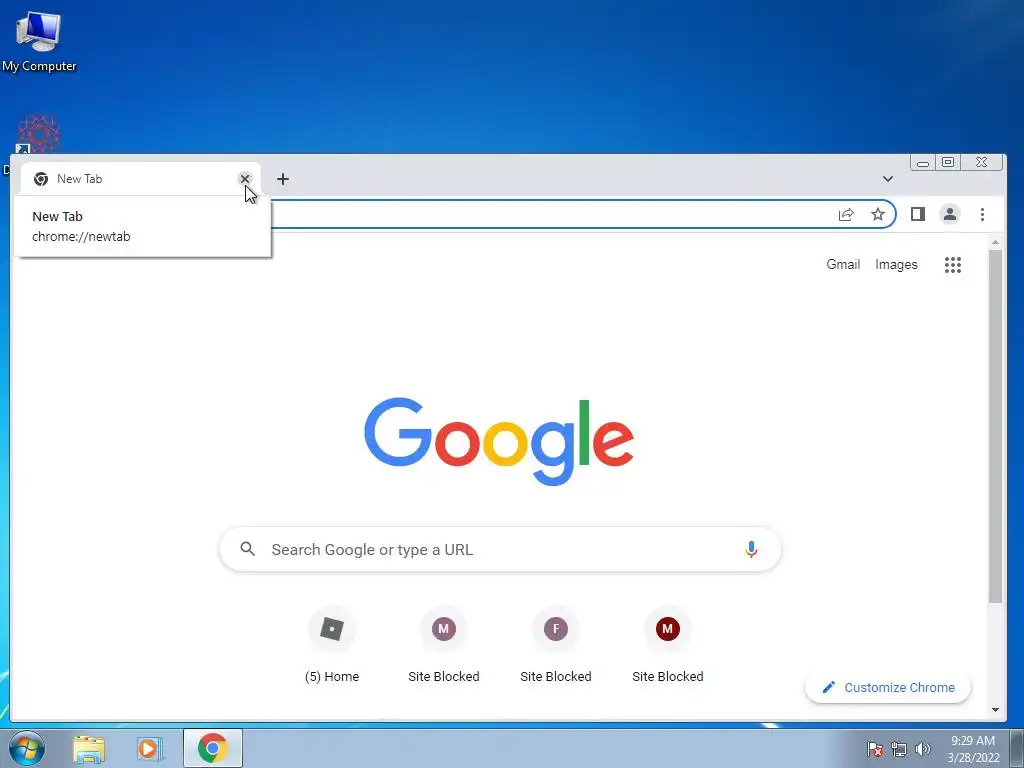Maximize the Chrome window
Screen dimensions: 1024x768
(948, 162)
